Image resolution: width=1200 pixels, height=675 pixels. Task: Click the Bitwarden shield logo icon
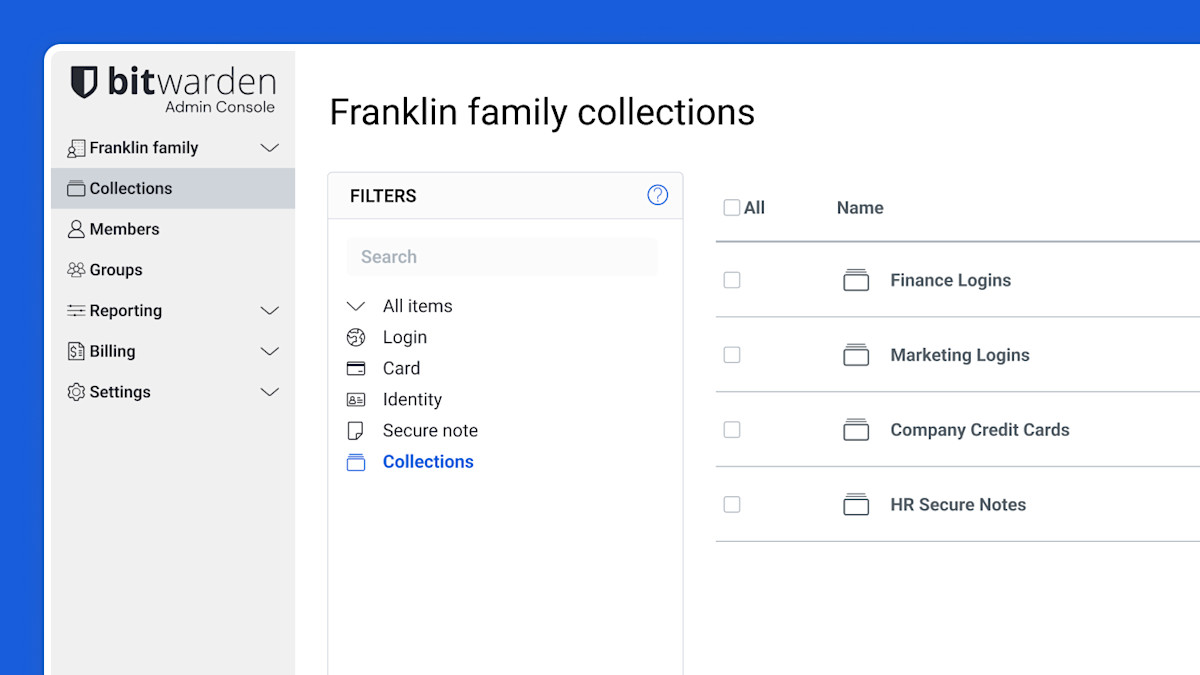(x=84, y=82)
